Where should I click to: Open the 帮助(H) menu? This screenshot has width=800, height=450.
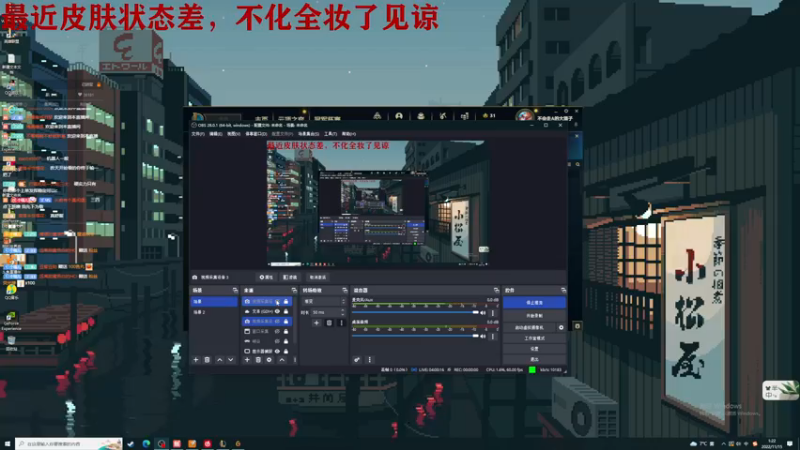pos(349,134)
